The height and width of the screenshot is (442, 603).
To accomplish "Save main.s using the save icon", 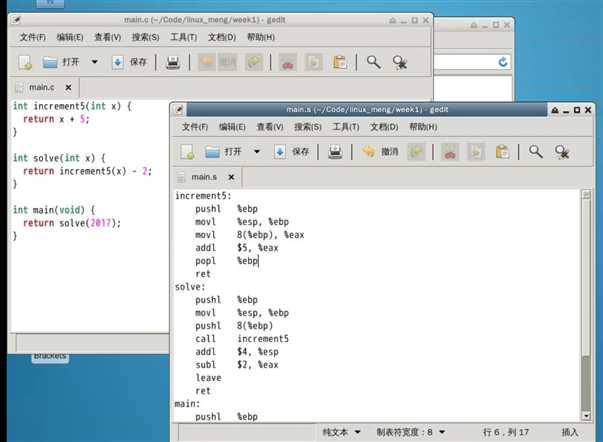I will click(280, 152).
